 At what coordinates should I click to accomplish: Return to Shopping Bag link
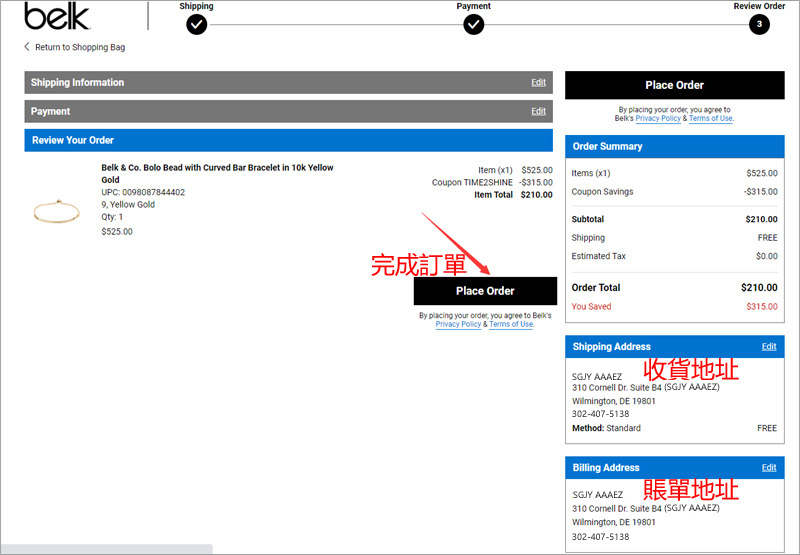pyautogui.click(x=80, y=47)
